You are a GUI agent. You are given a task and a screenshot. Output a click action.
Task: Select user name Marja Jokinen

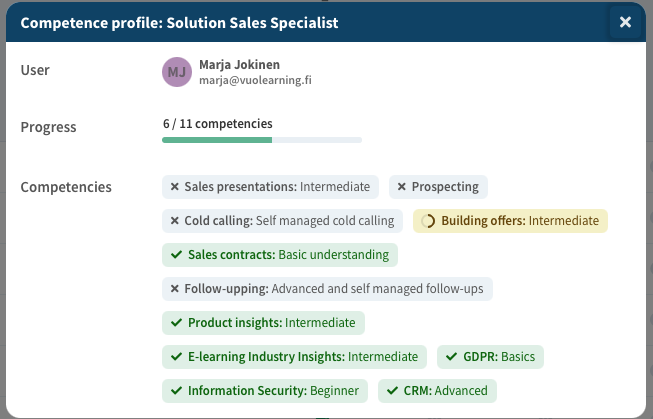click(x=240, y=64)
